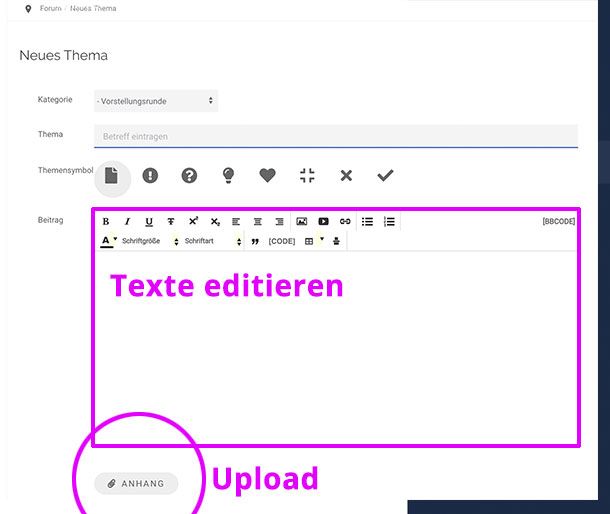Viewport: 610px width, 514px height.
Task: Expand the Schriftart font dropdown
Action: [212, 242]
